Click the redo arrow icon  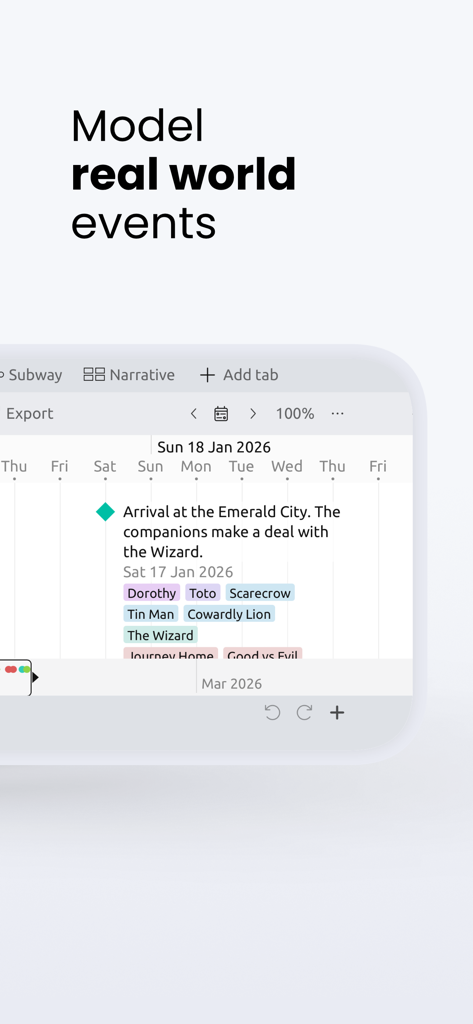(x=304, y=712)
